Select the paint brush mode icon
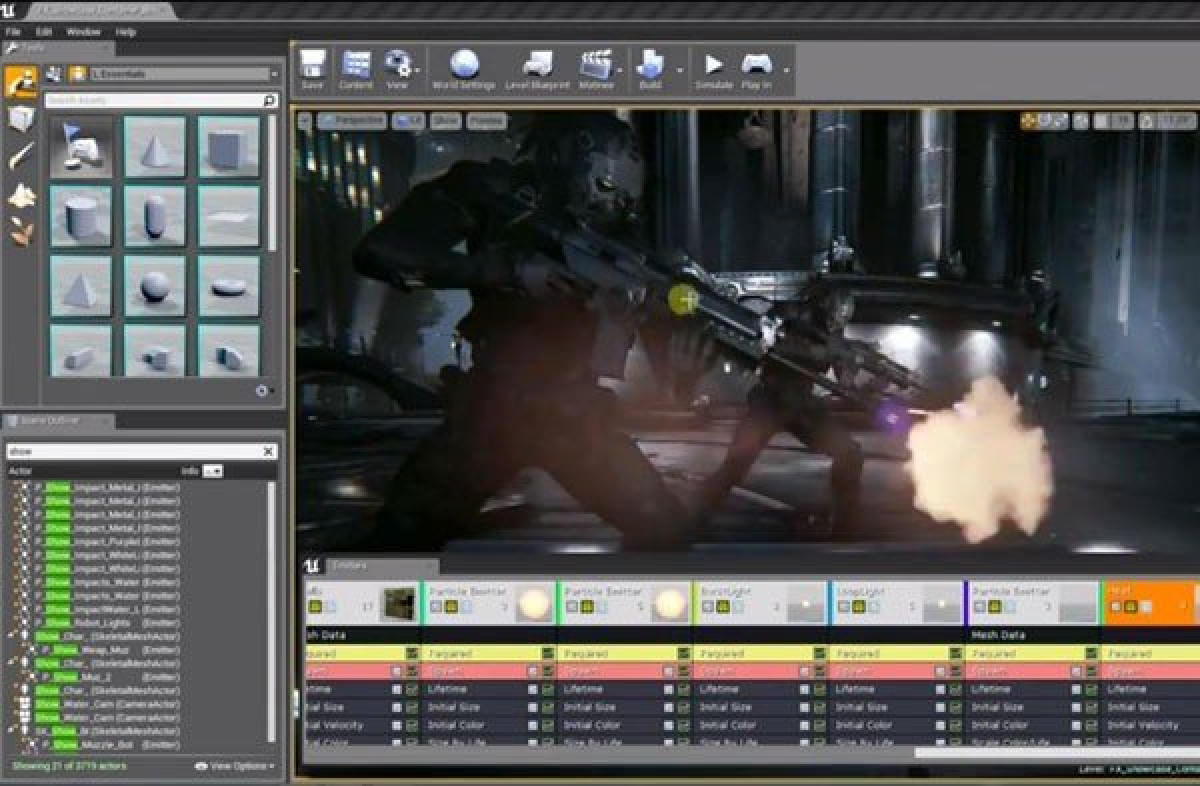 pyautogui.click(x=21, y=156)
